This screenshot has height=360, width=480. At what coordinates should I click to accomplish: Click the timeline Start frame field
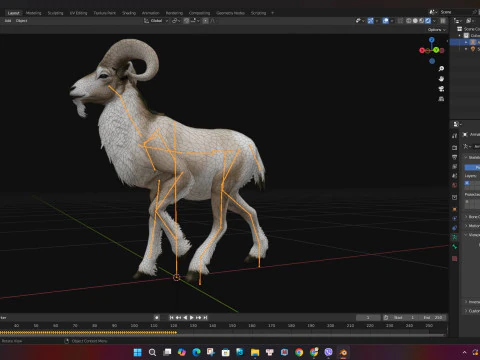pyautogui.click(x=404, y=318)
